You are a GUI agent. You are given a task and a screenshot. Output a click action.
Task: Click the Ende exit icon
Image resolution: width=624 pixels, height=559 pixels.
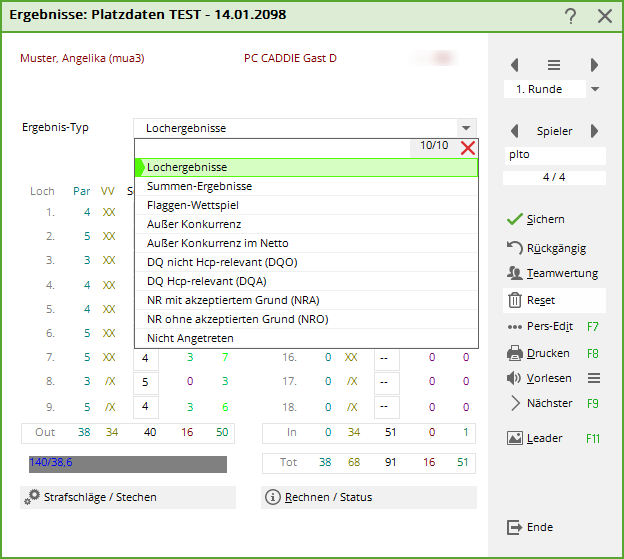point(515,527)
